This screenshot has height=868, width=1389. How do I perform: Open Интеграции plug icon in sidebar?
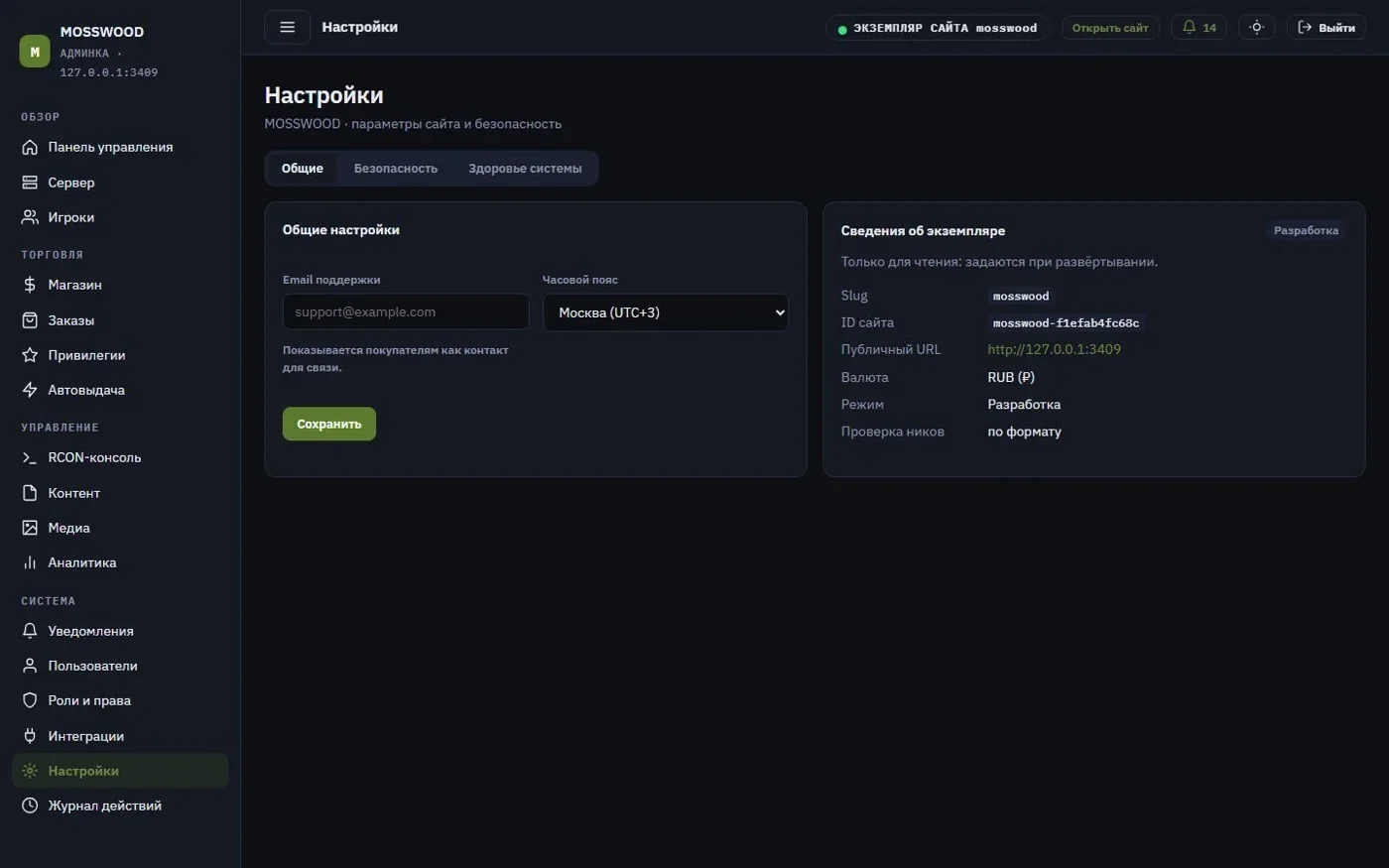30,736
